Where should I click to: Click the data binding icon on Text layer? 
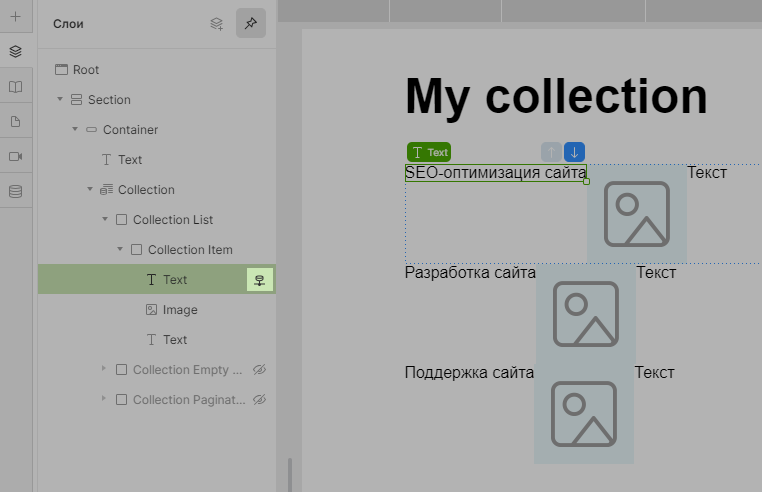point(260,280)
